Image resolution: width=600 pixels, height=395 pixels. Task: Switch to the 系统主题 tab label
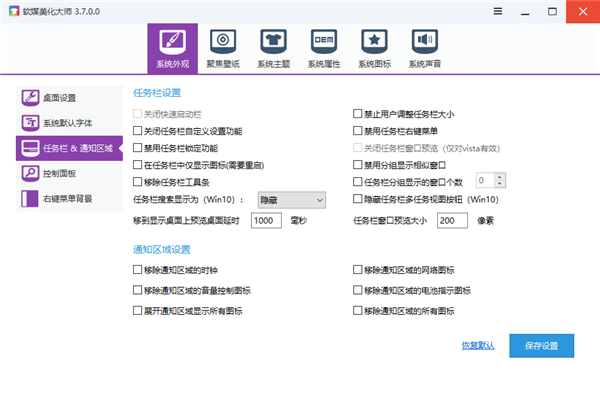point(274,64)
